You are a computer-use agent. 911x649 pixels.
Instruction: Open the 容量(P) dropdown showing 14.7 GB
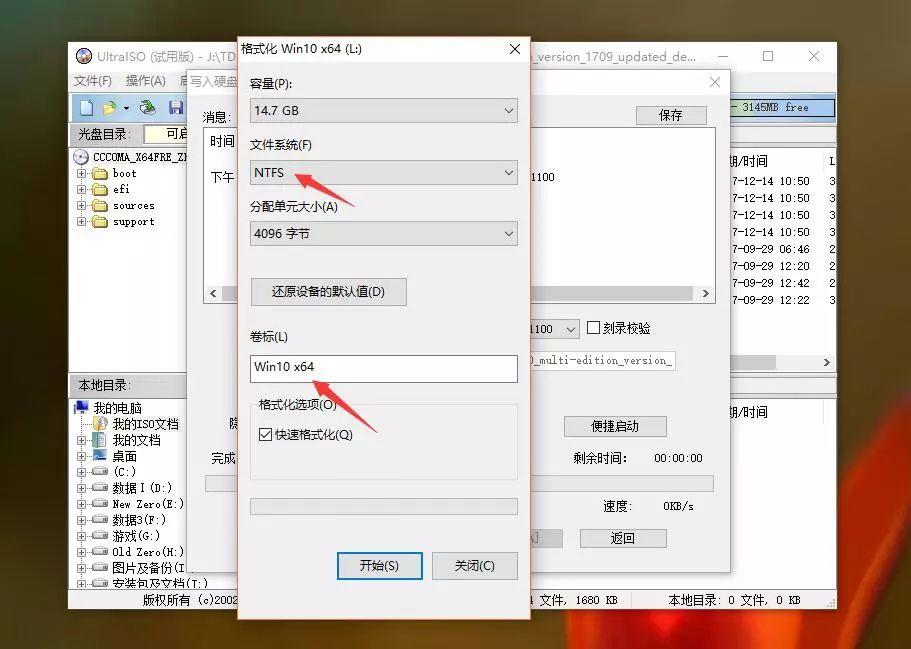[x=383, y=110]
